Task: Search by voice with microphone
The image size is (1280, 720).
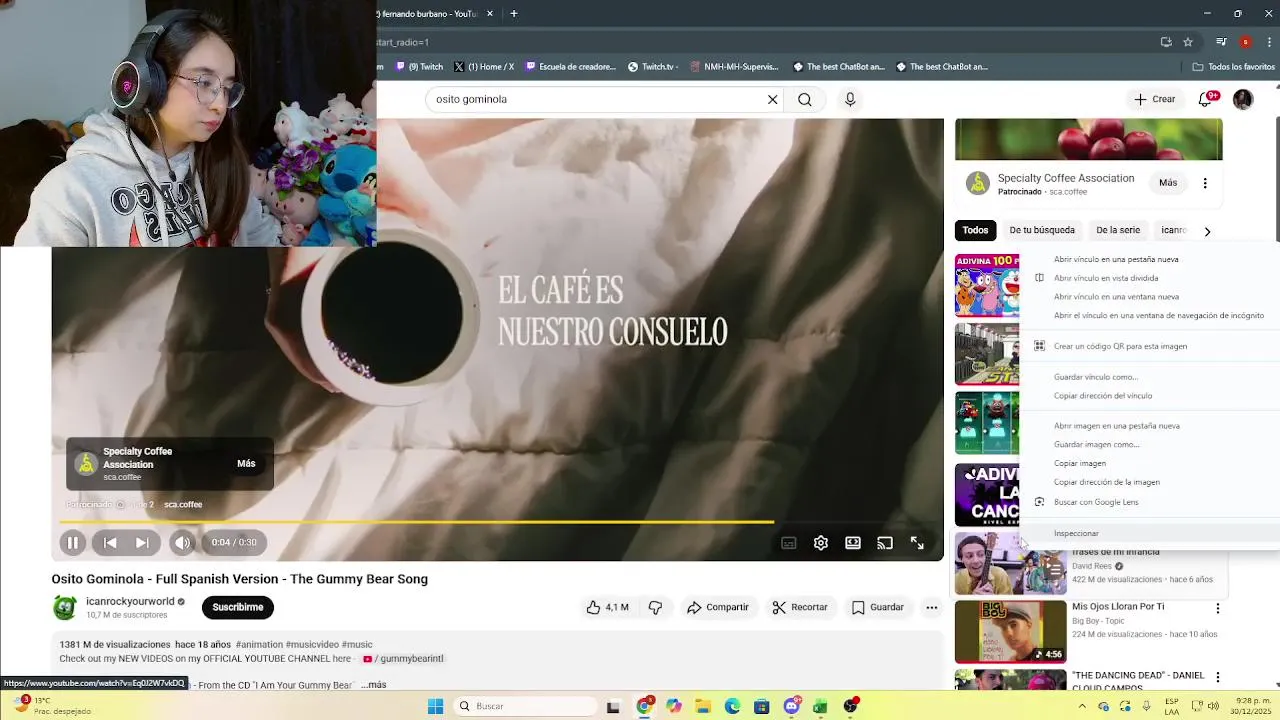Action: pos(850,99)
